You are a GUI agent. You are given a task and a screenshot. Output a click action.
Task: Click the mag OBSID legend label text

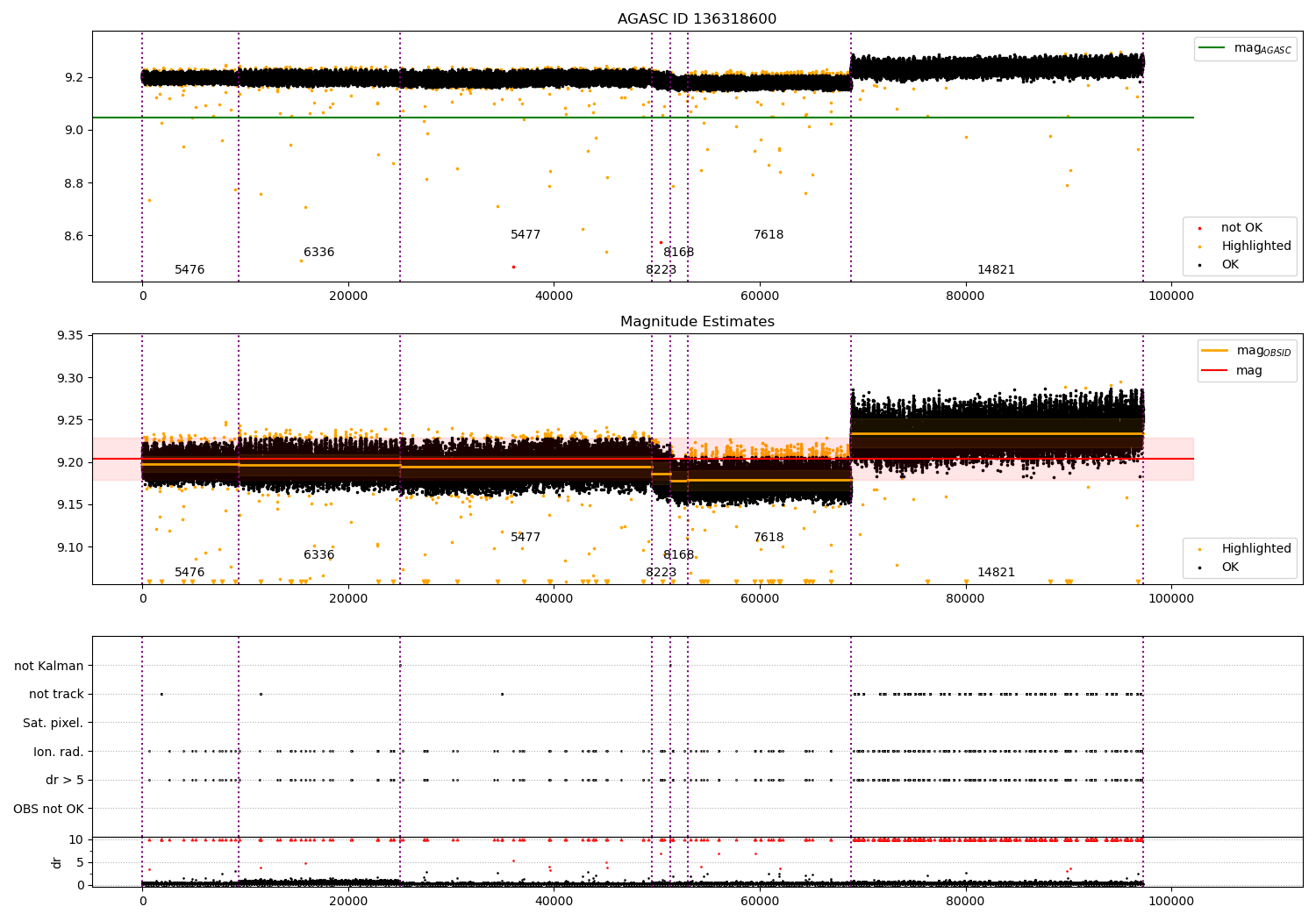click(x=1263, y=352)
